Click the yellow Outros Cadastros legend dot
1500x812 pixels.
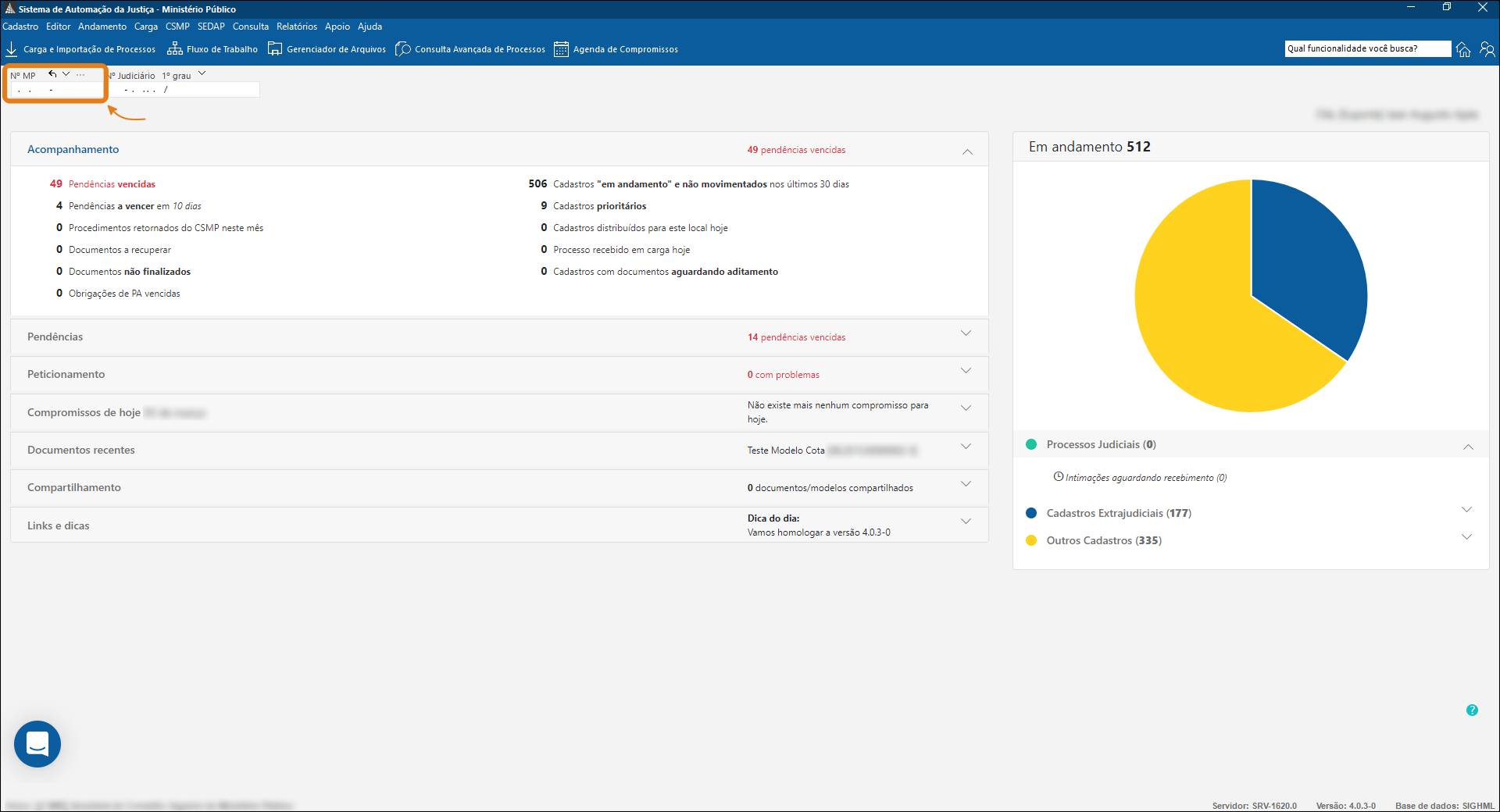(x=1031, y=540)
